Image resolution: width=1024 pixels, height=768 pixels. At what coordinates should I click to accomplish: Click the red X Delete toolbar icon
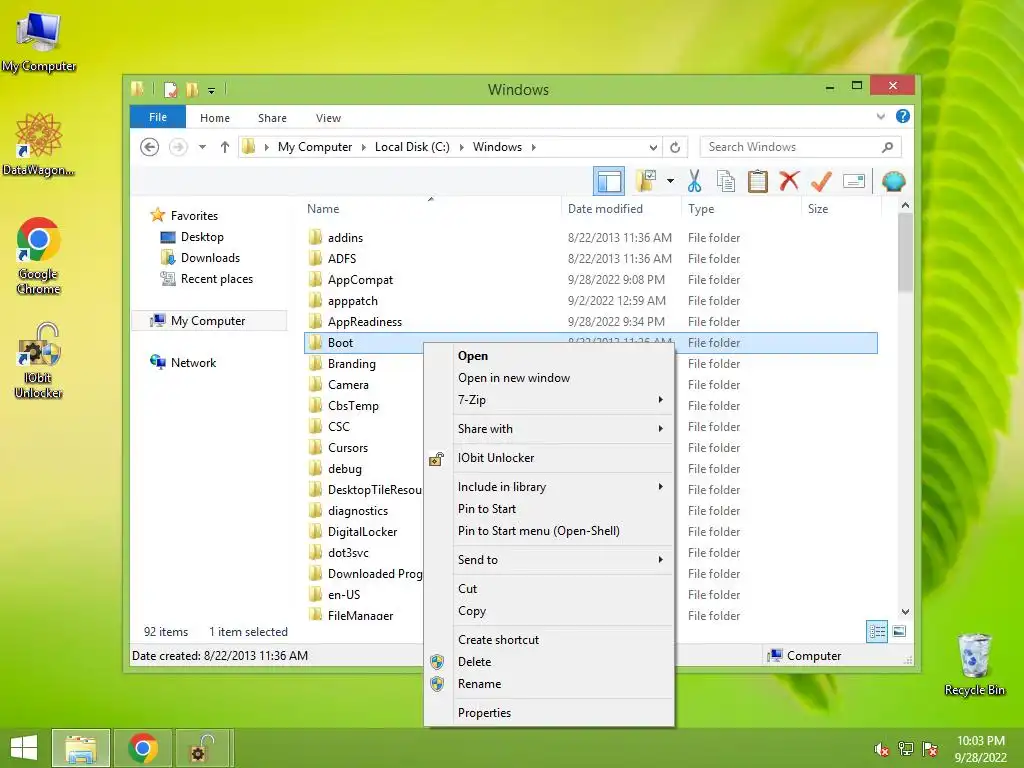[789, 180]
